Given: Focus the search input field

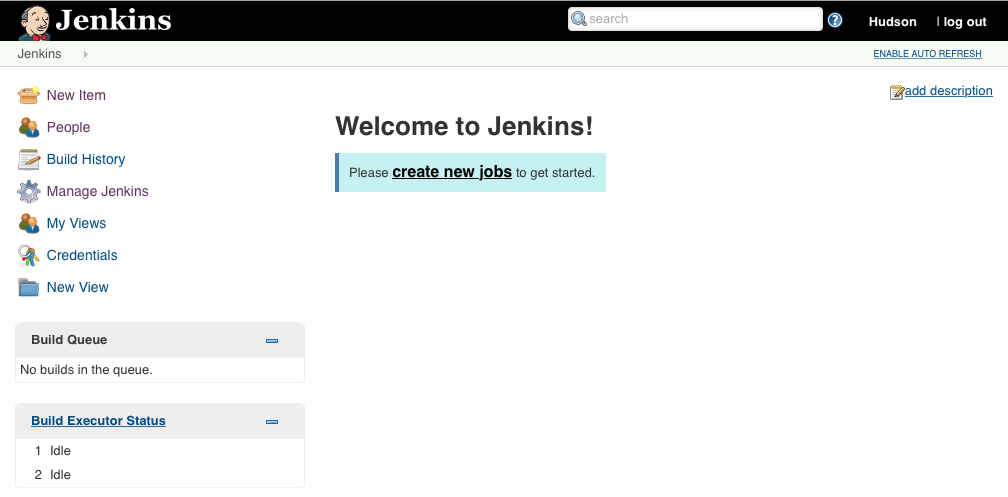Looking at the screenshot, I should (x=695, y=19).
